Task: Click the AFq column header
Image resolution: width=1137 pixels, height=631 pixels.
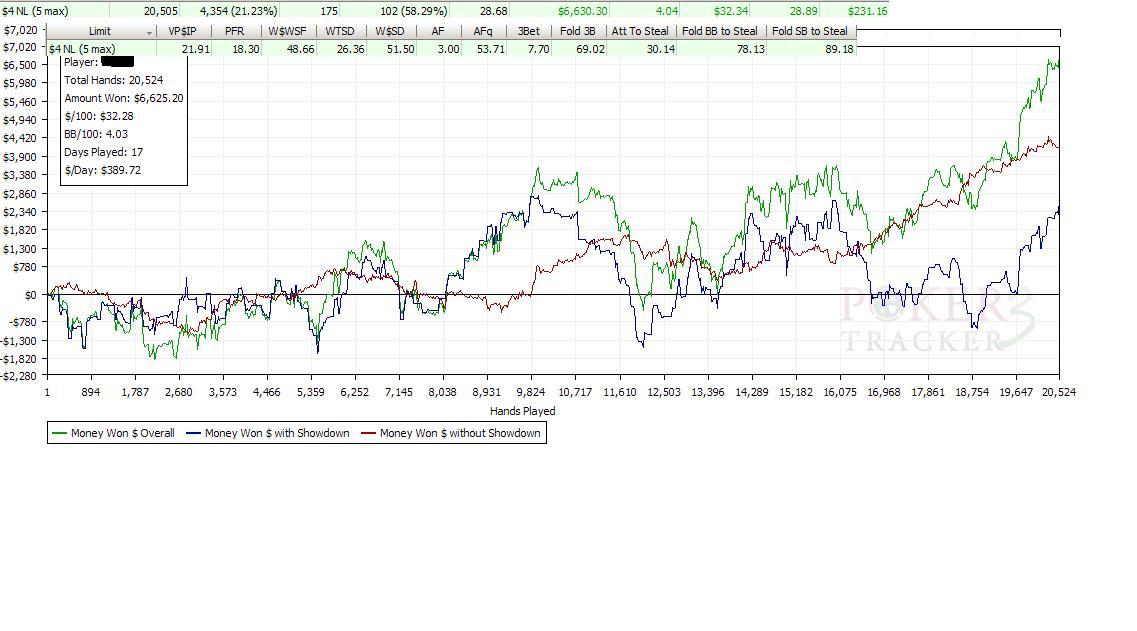Action: point(483,31)
